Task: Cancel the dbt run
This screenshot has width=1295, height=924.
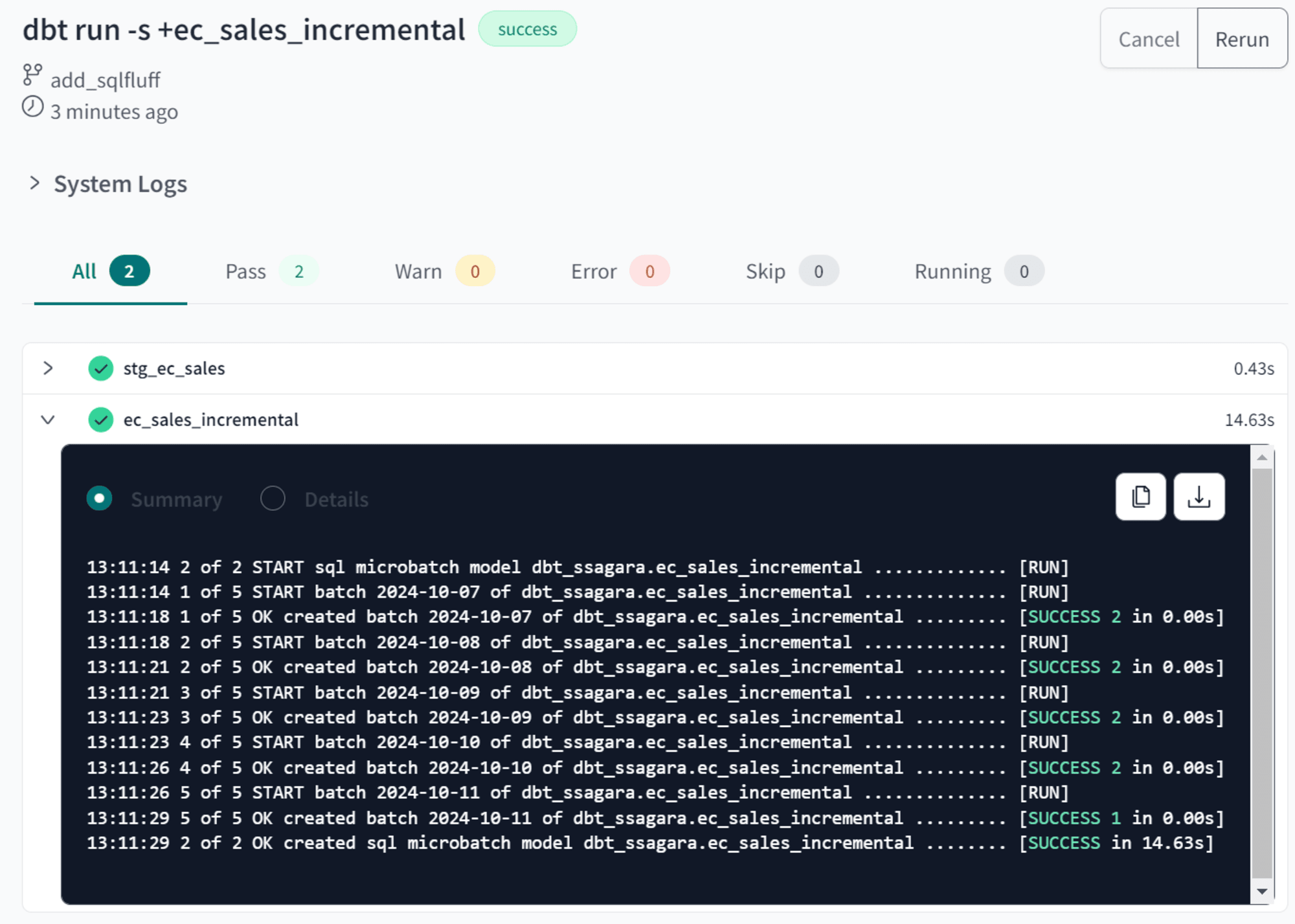Action: 1149,39
